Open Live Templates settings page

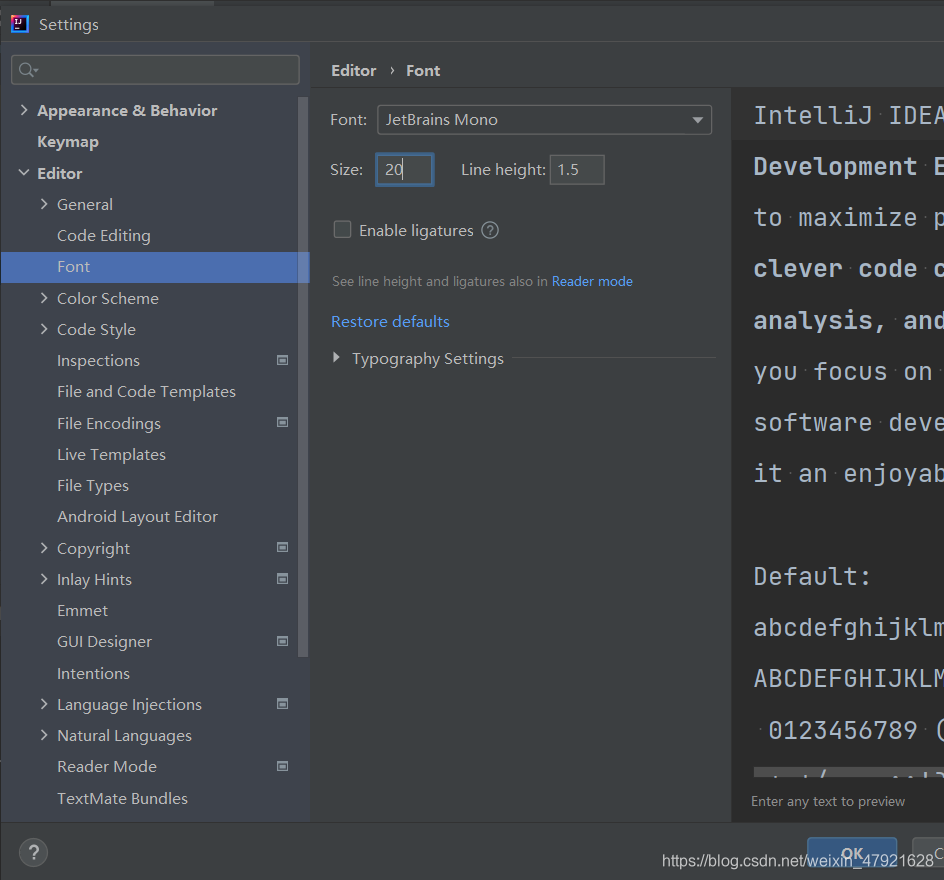tap(111, 454)
